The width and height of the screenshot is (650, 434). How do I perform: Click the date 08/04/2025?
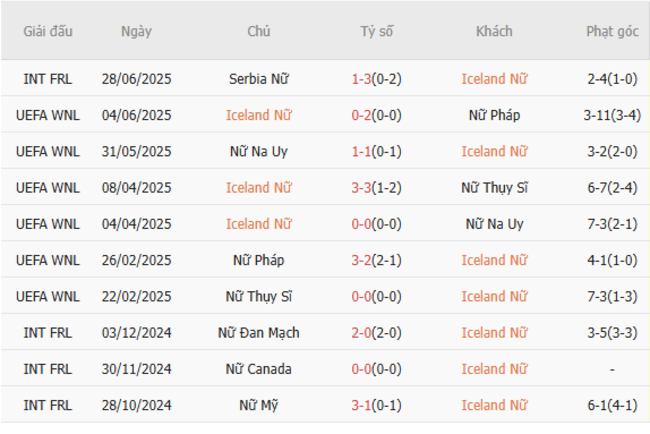(136, 188)
